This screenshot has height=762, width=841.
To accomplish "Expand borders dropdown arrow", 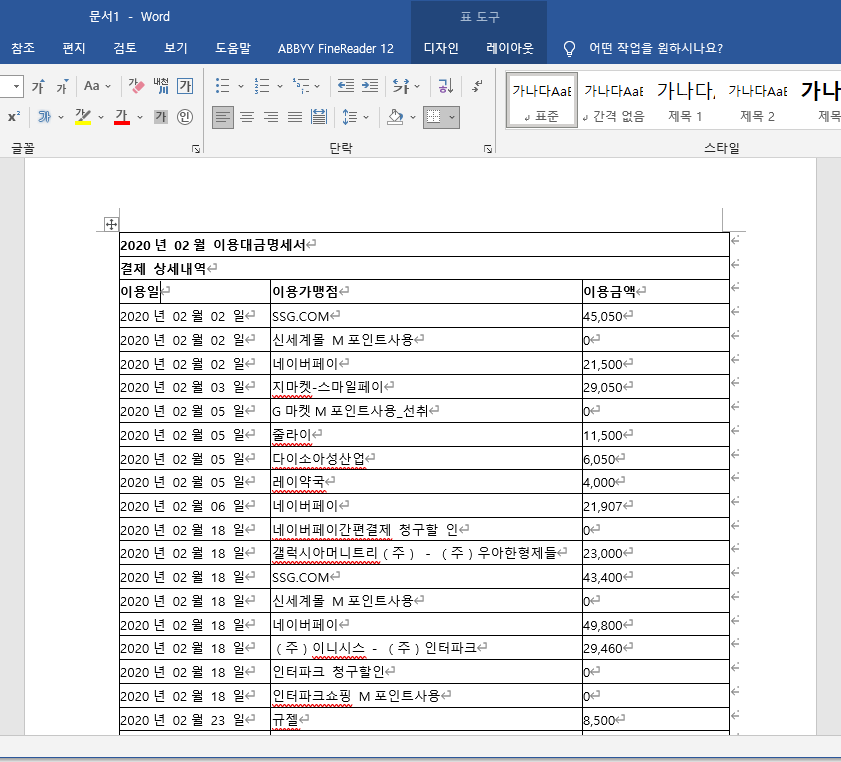I will pos(452,117).
